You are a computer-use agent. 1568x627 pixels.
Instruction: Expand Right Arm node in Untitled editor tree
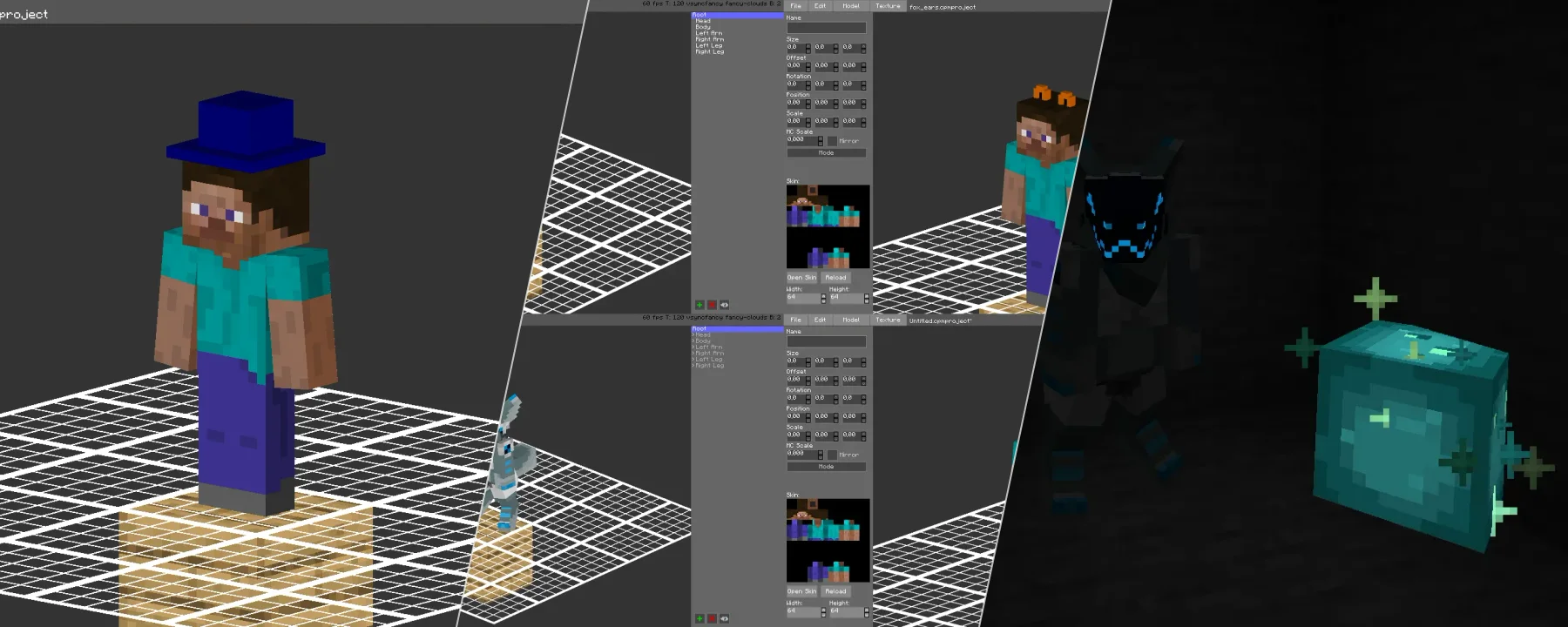tap(693, 354)
